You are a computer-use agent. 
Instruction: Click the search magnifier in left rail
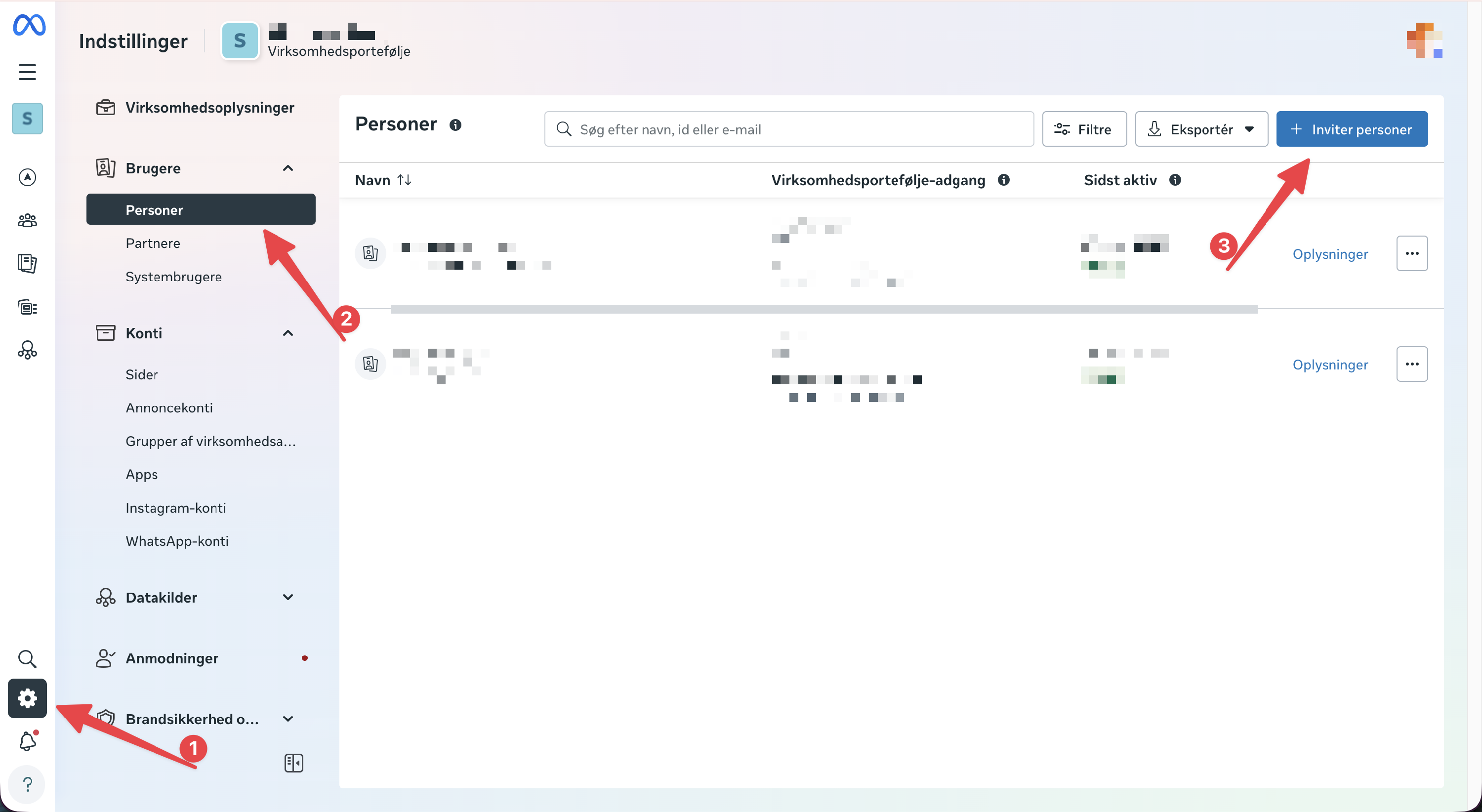click(x=27, y=659)
